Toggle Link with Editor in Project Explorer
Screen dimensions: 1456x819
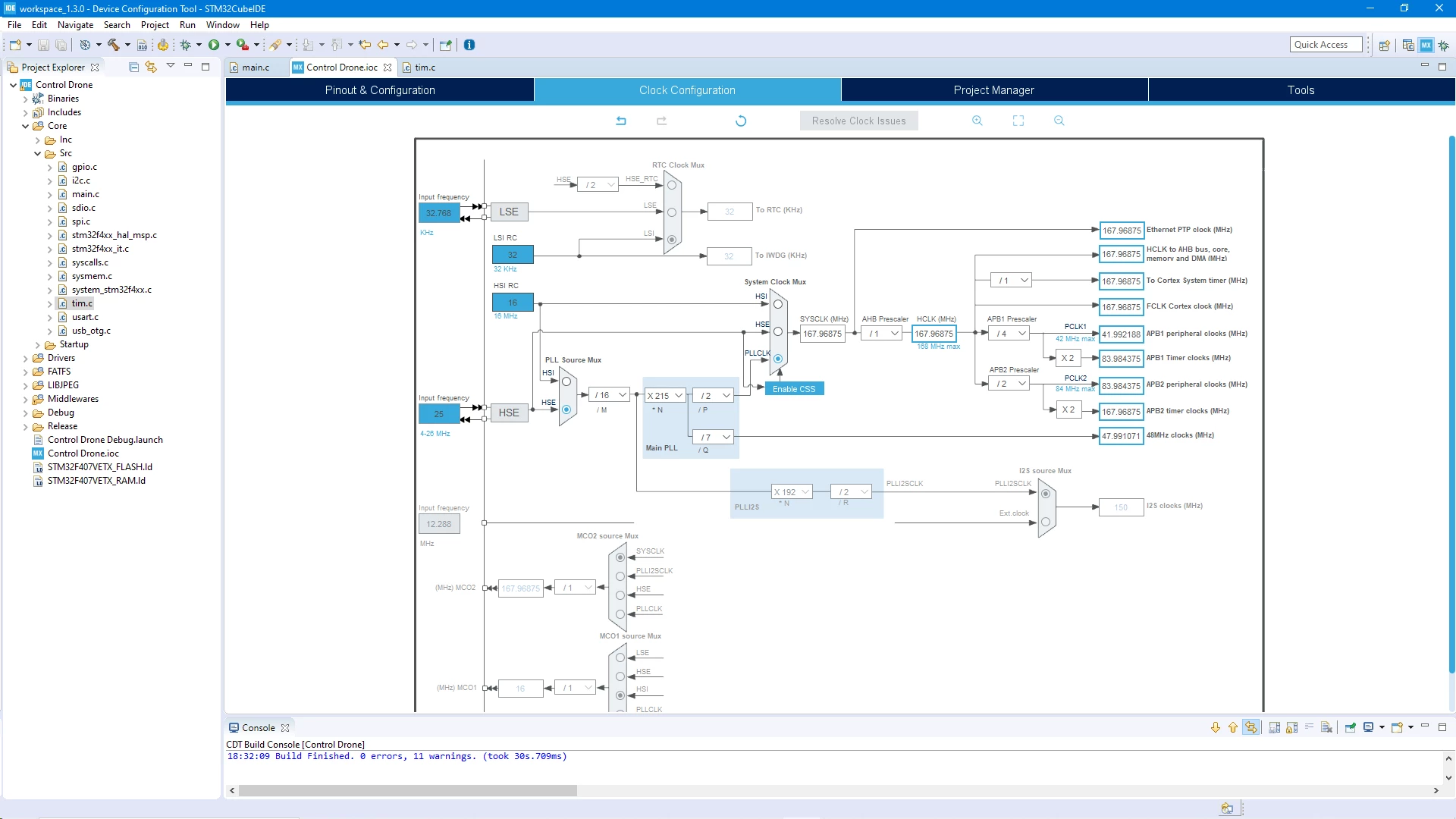tap(151, 67)
